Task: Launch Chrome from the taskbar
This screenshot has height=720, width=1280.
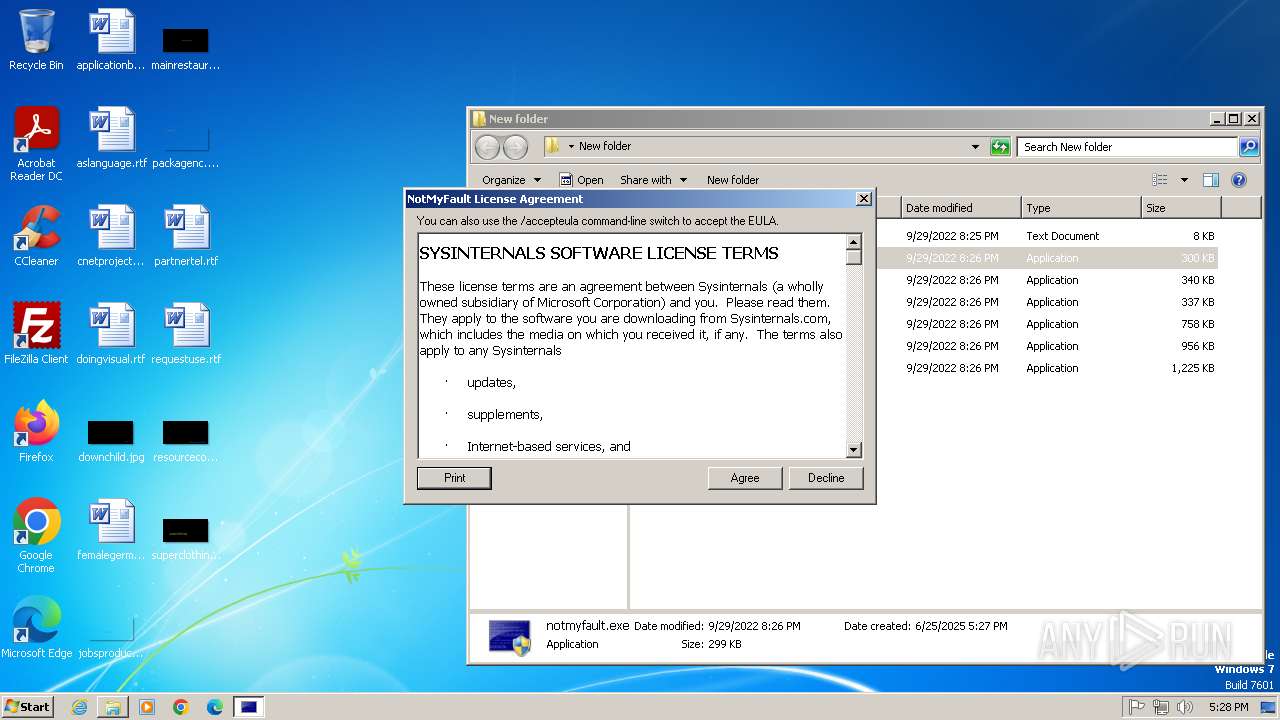Action: click(181, 707)
